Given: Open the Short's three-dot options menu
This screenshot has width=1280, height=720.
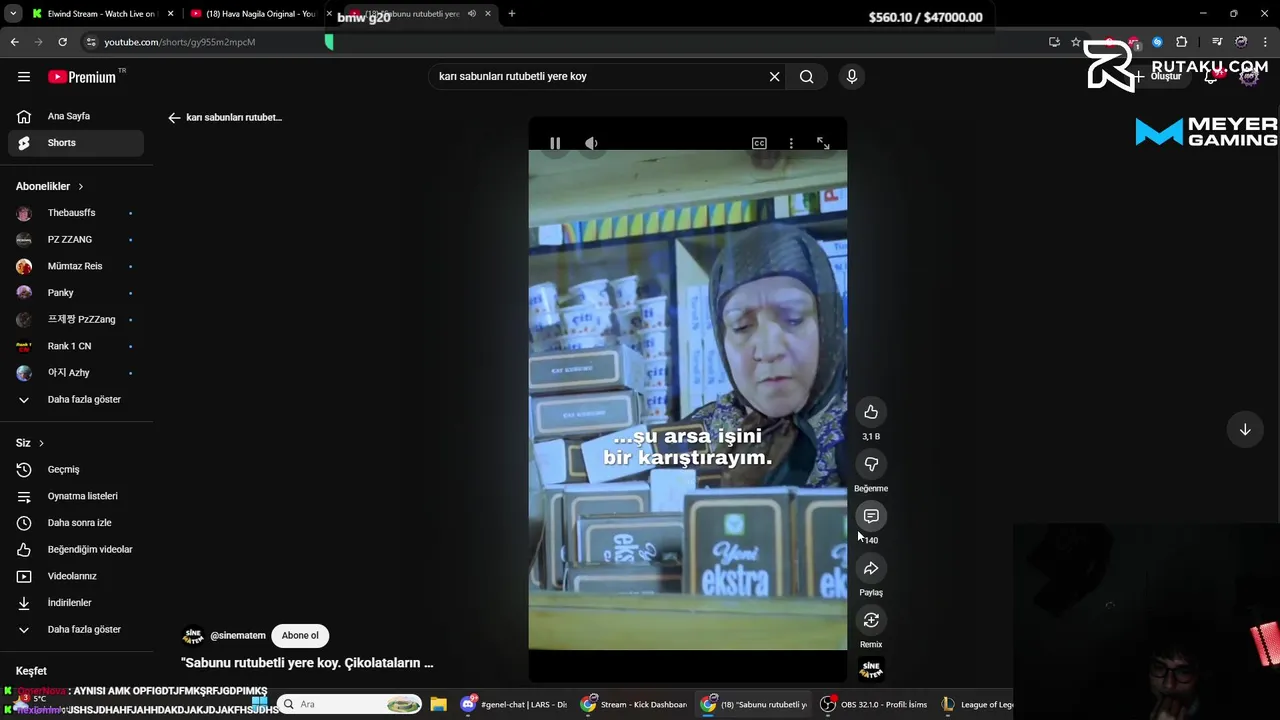Looking at the screenshot, I should point(791,143).
